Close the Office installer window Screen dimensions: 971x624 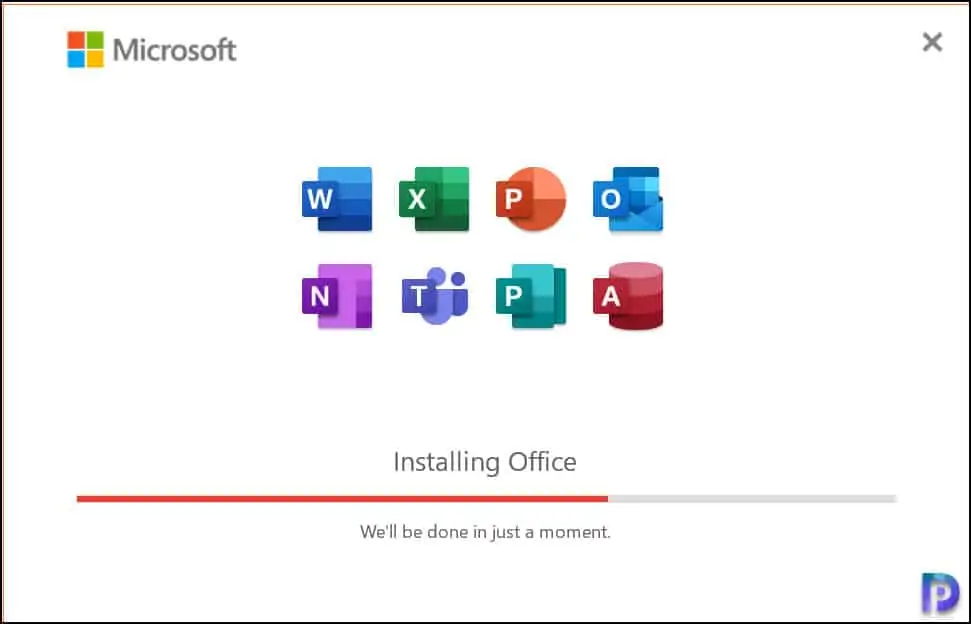[x=932, y=42]
